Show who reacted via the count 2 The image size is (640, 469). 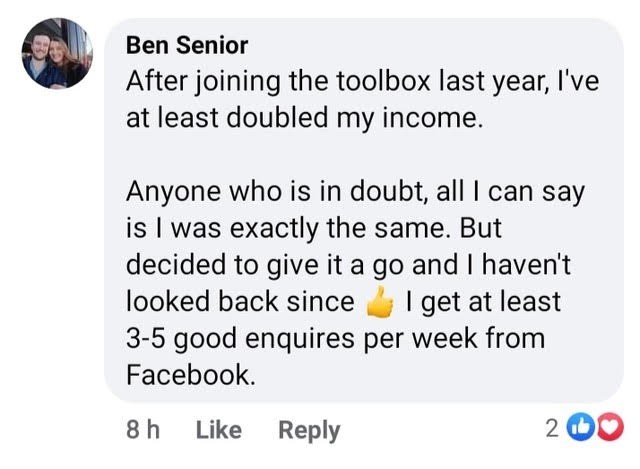pyautogui.click(x=553, y=429)
